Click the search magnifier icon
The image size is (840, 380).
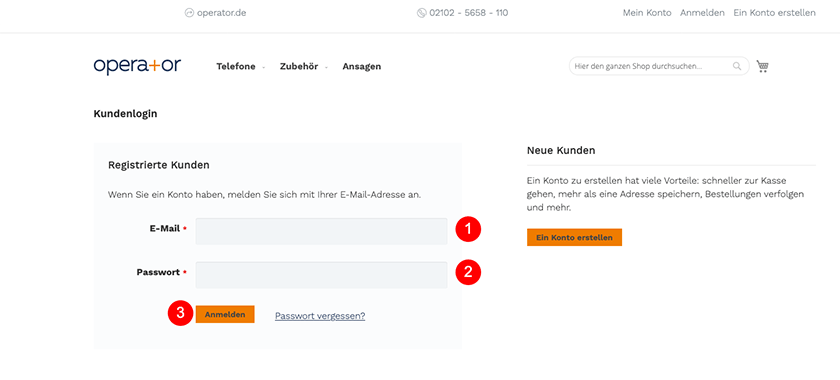point(737,66)
